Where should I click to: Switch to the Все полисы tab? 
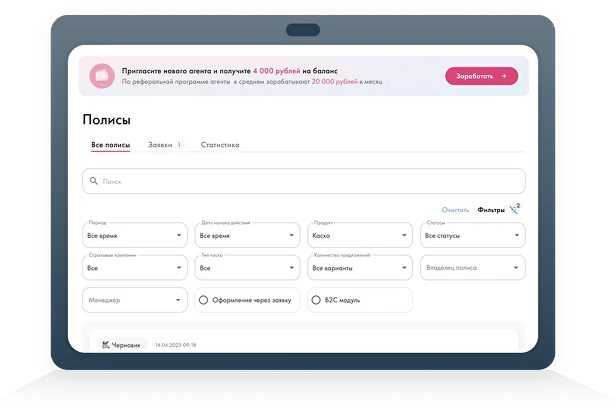tap(110, 145)
